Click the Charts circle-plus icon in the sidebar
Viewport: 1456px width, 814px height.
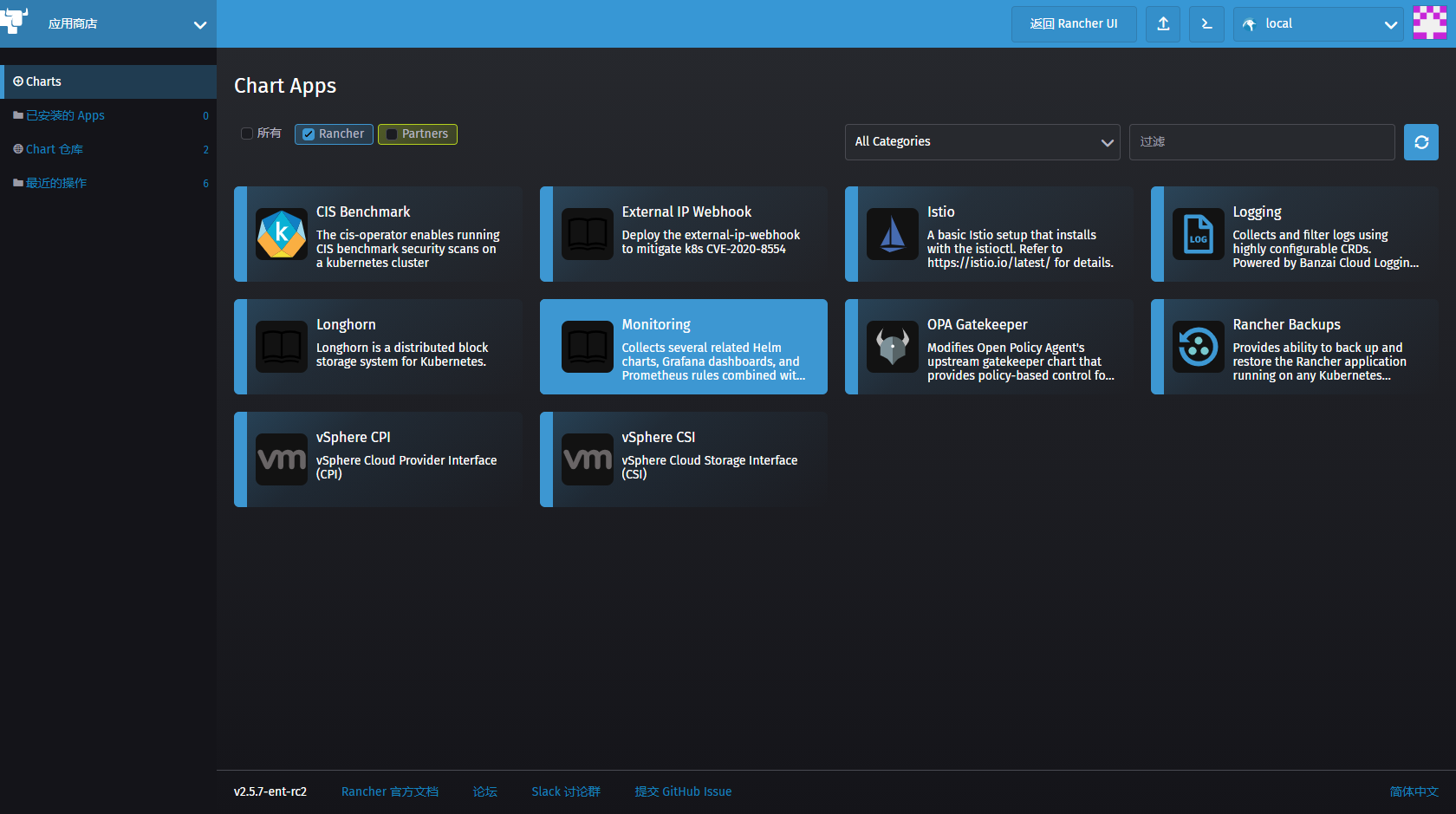[18, 81]
